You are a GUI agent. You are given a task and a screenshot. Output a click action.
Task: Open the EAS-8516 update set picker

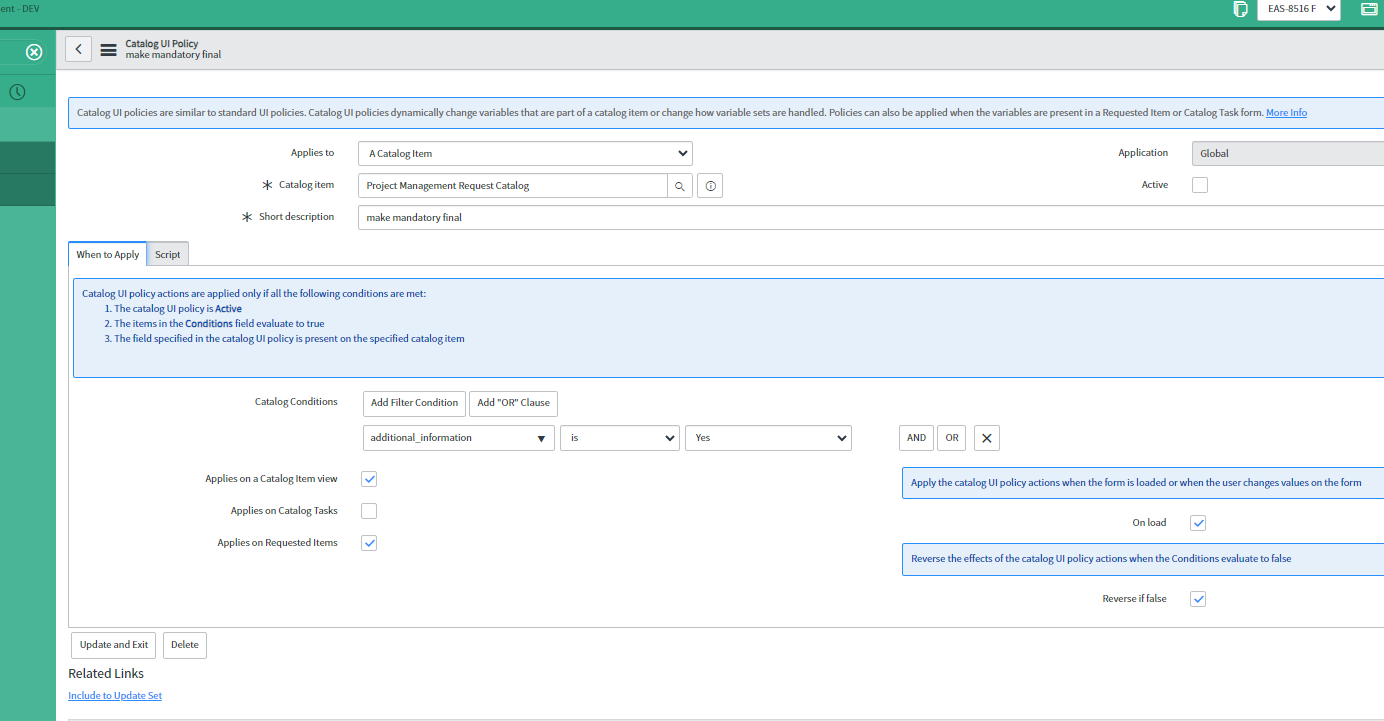click(x=1298, y=9)
